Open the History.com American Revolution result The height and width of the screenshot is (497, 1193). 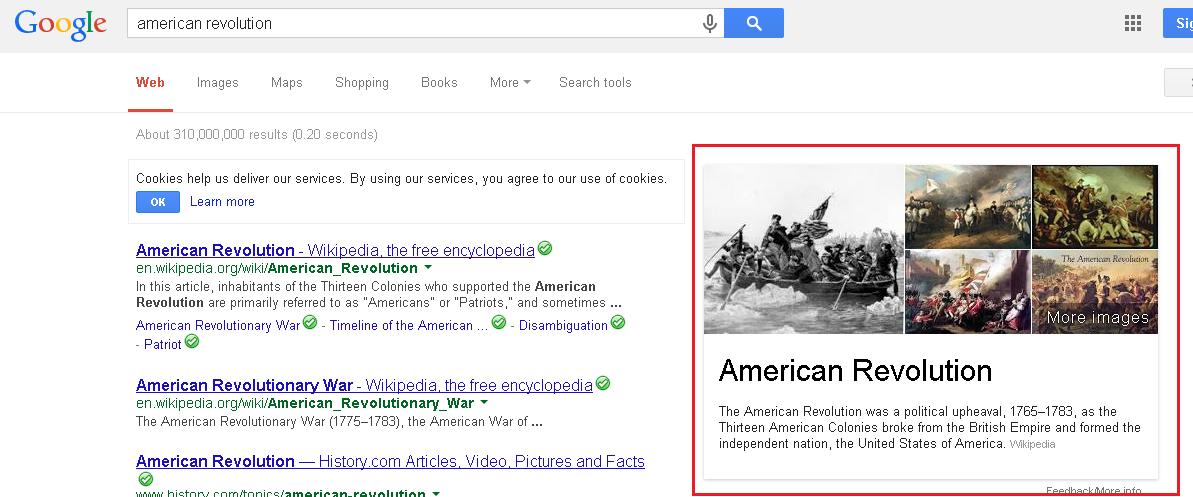[390, 462]
